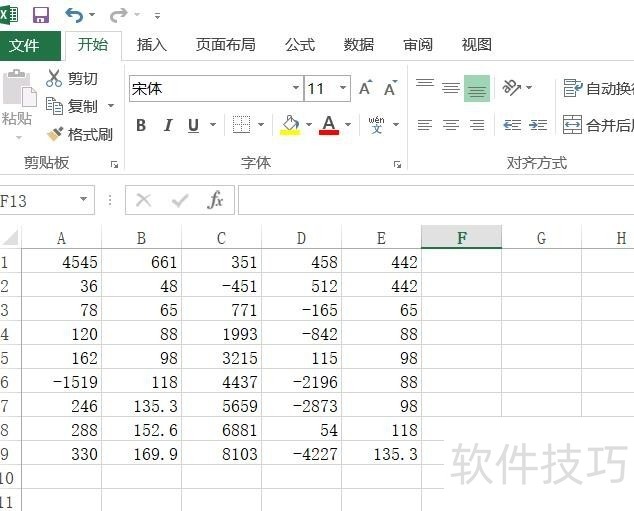The height and width of the screenshot is (511, 634).
Task: Expand the text orientation dropdown
Action: (x=529, y=87)
